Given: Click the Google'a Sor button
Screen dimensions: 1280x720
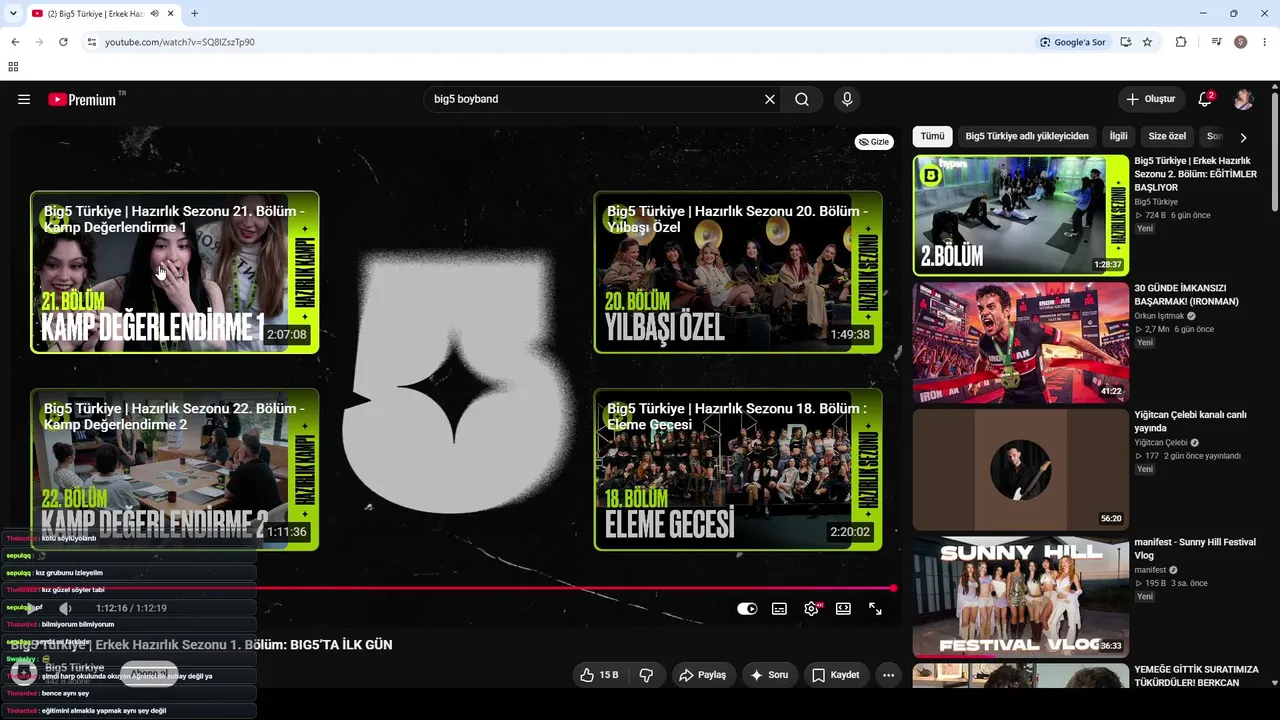Looking at the screenshot, I should 1073,42.
